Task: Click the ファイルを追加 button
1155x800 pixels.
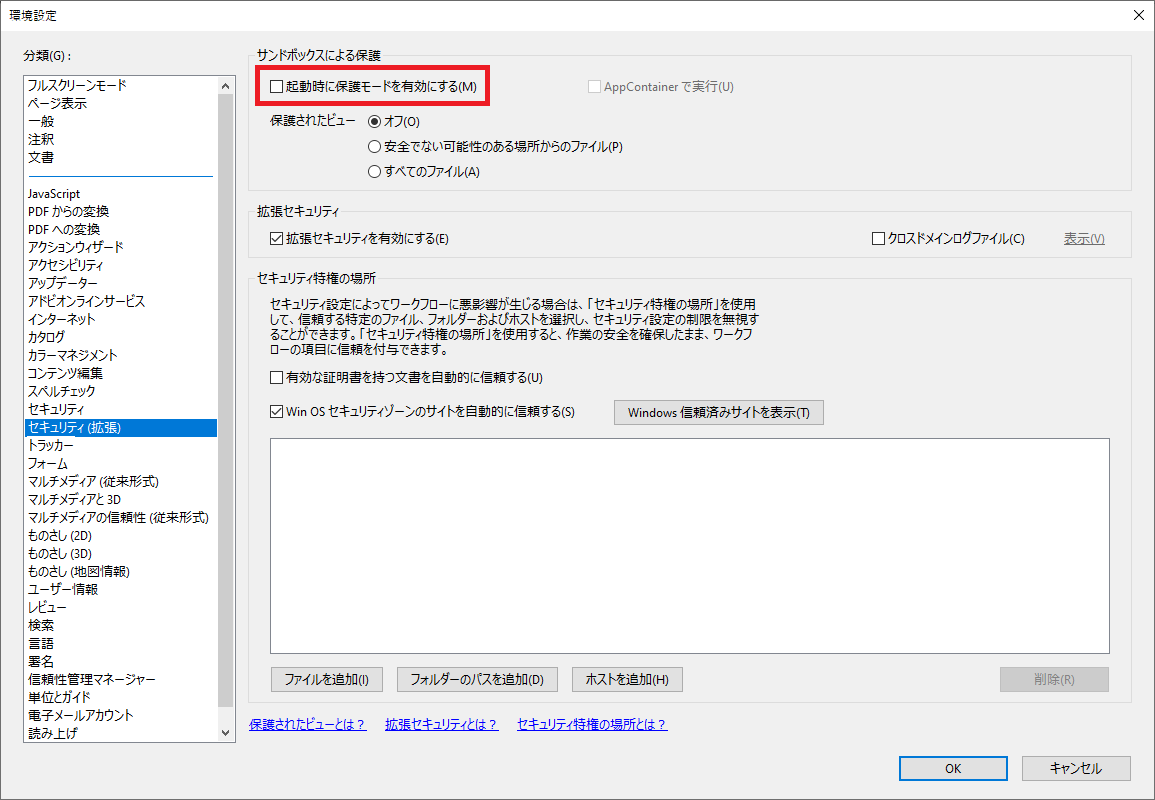Action: tap(326, 679)
